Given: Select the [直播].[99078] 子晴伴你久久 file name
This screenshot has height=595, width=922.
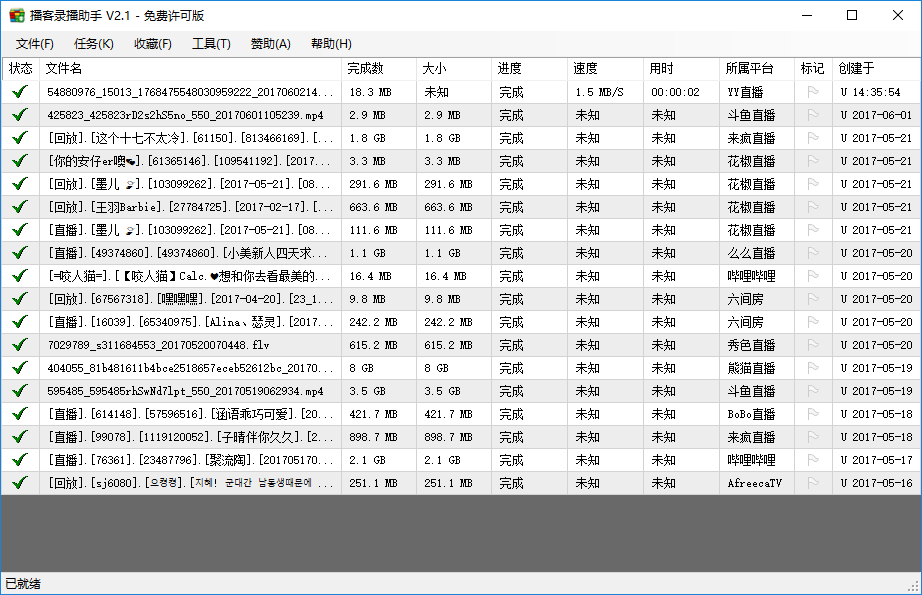Looking at the screenshot, I should coord(189,437).
